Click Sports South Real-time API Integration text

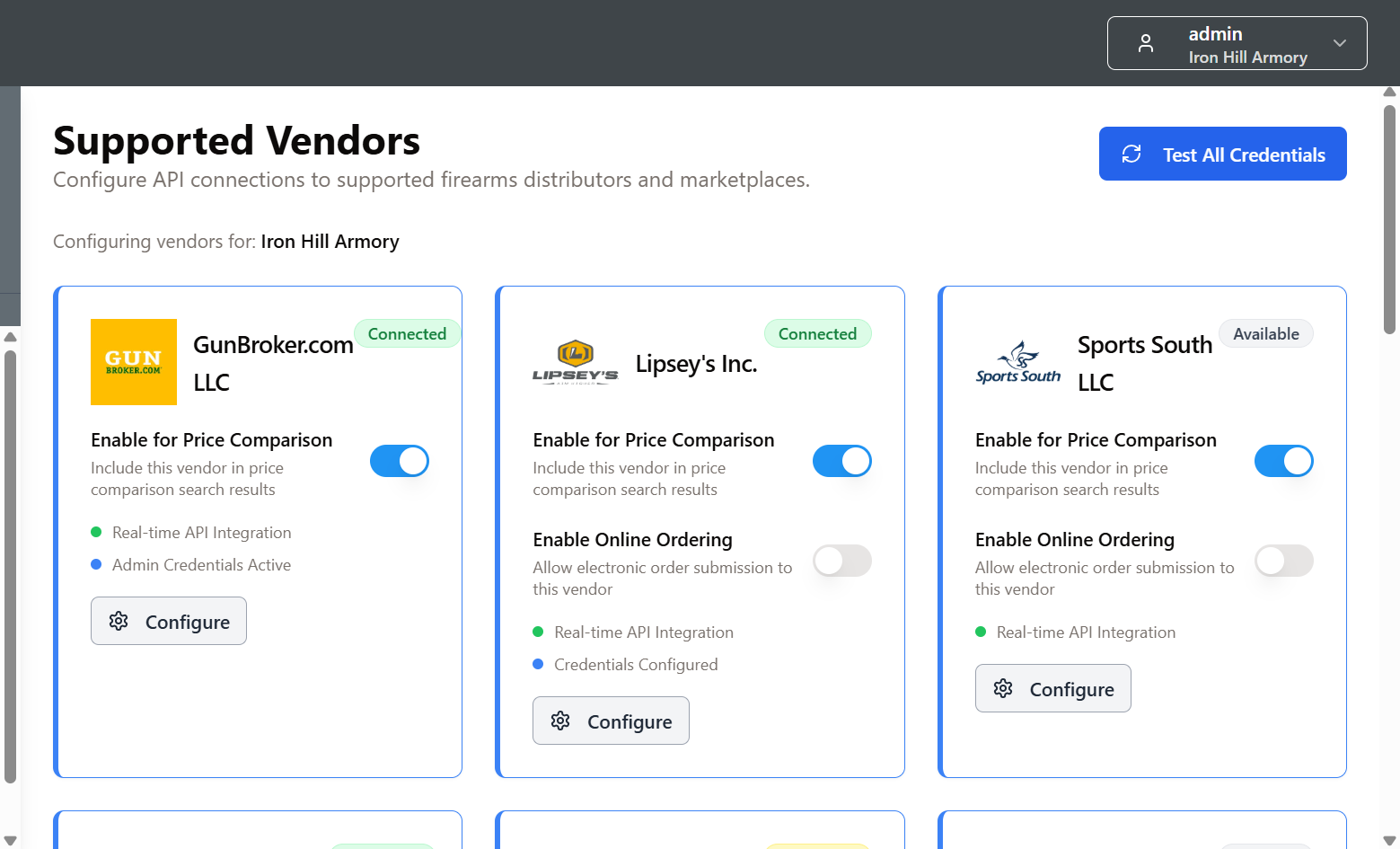(x=1086, y=632)
